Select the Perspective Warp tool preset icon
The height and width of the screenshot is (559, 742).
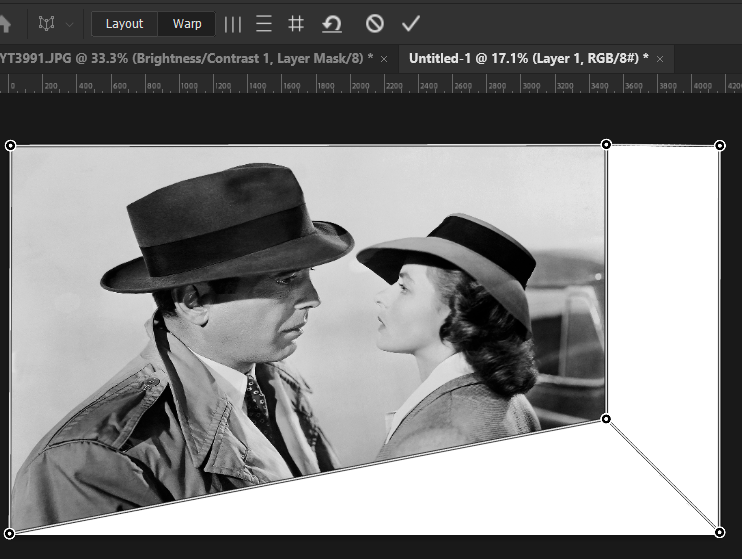46,23
